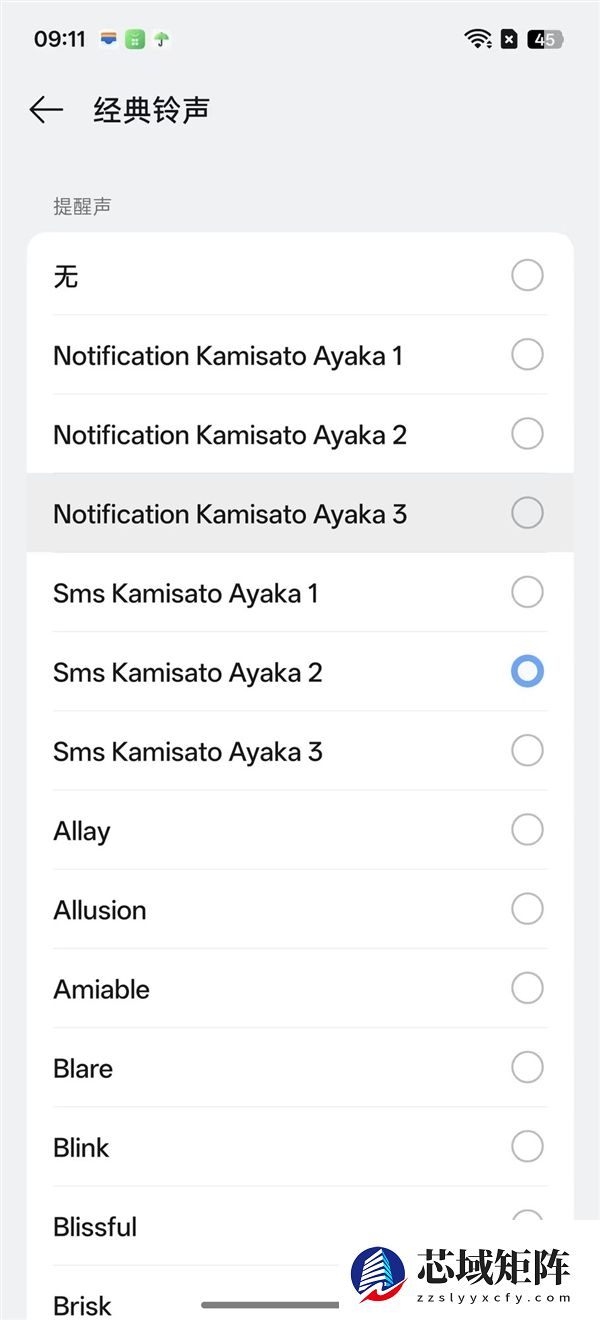Select the Blare sound radio button
Image resolution: width=600 pixels, height=1320 pixels.
pos(527,1067)
